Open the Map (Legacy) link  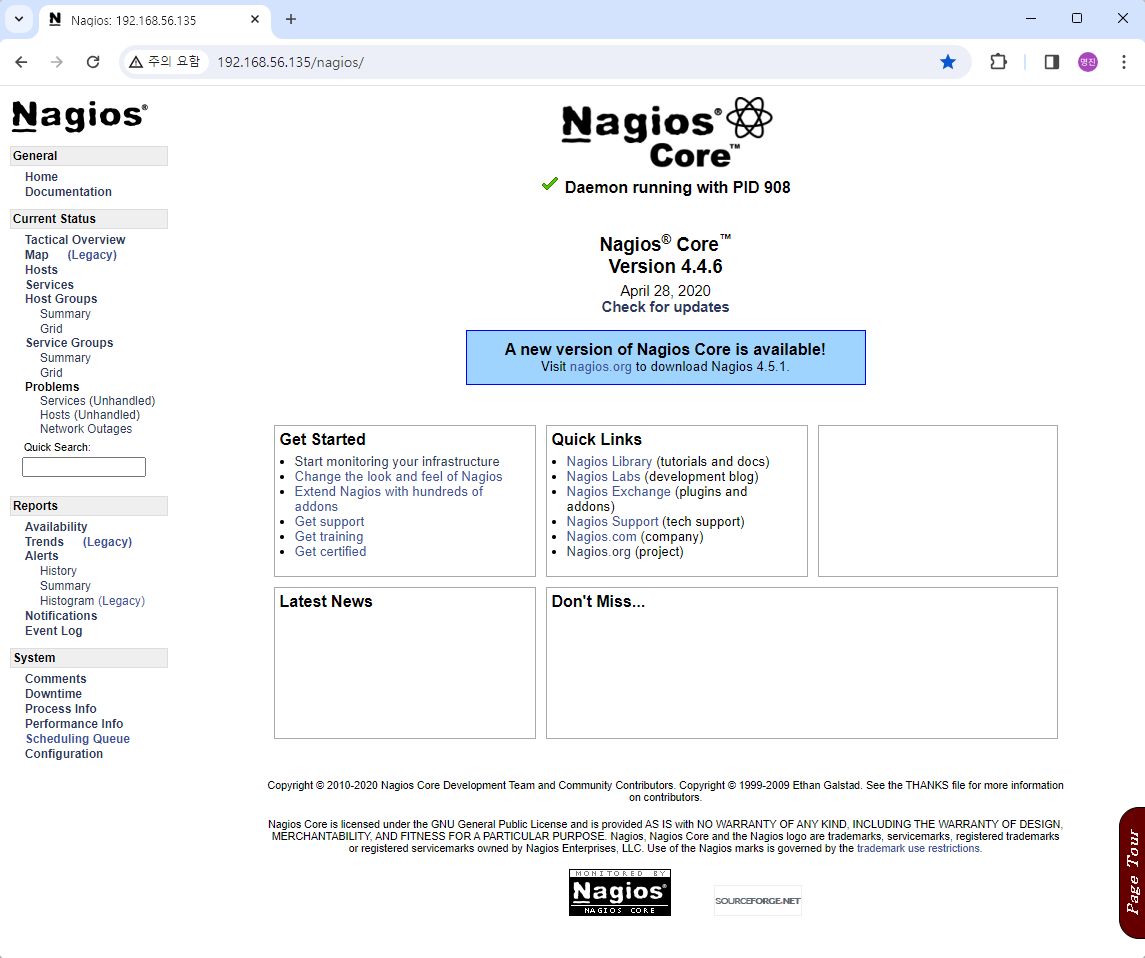92,255
